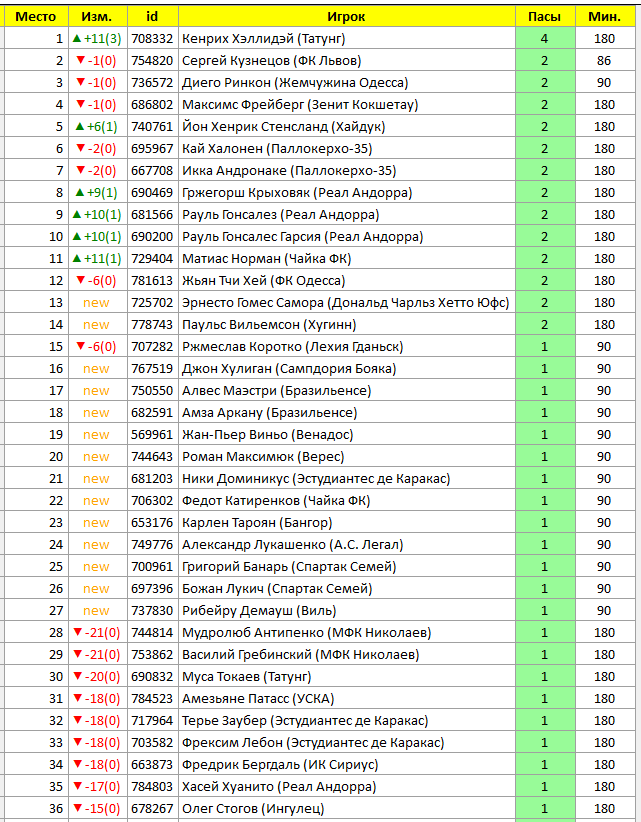Click the green passes cell showing 4
This screenshot has height=822, width=641.
[x=545, y=39]
